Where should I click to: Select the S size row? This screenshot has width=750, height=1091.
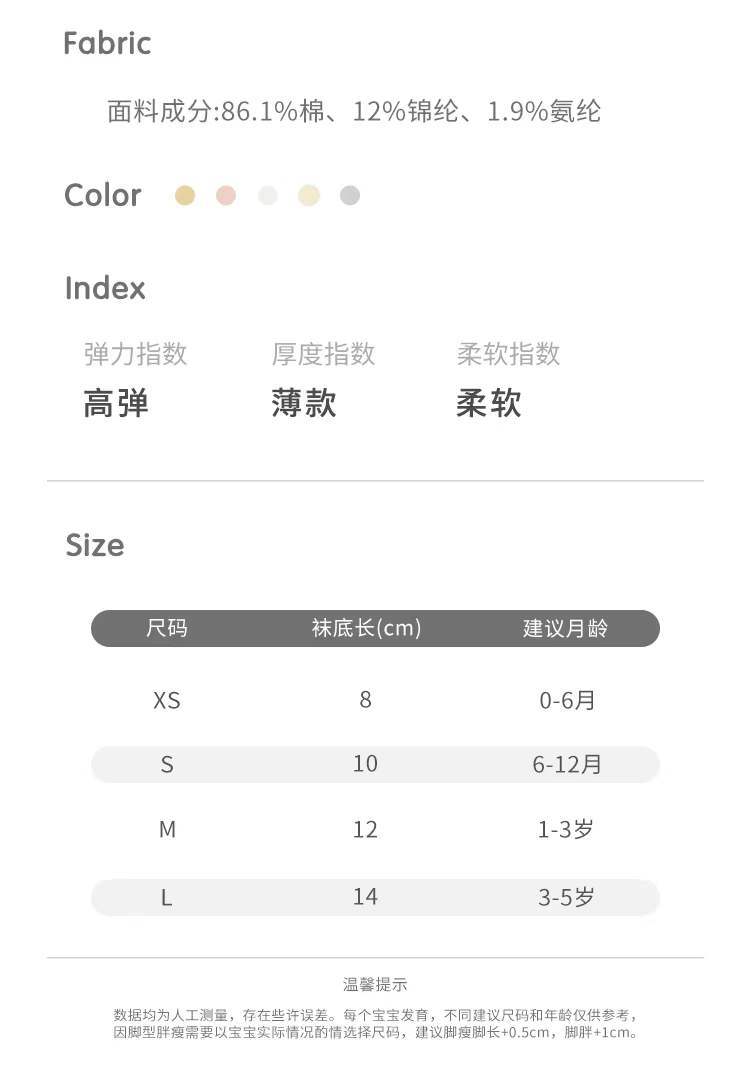(x=167, y=764)
